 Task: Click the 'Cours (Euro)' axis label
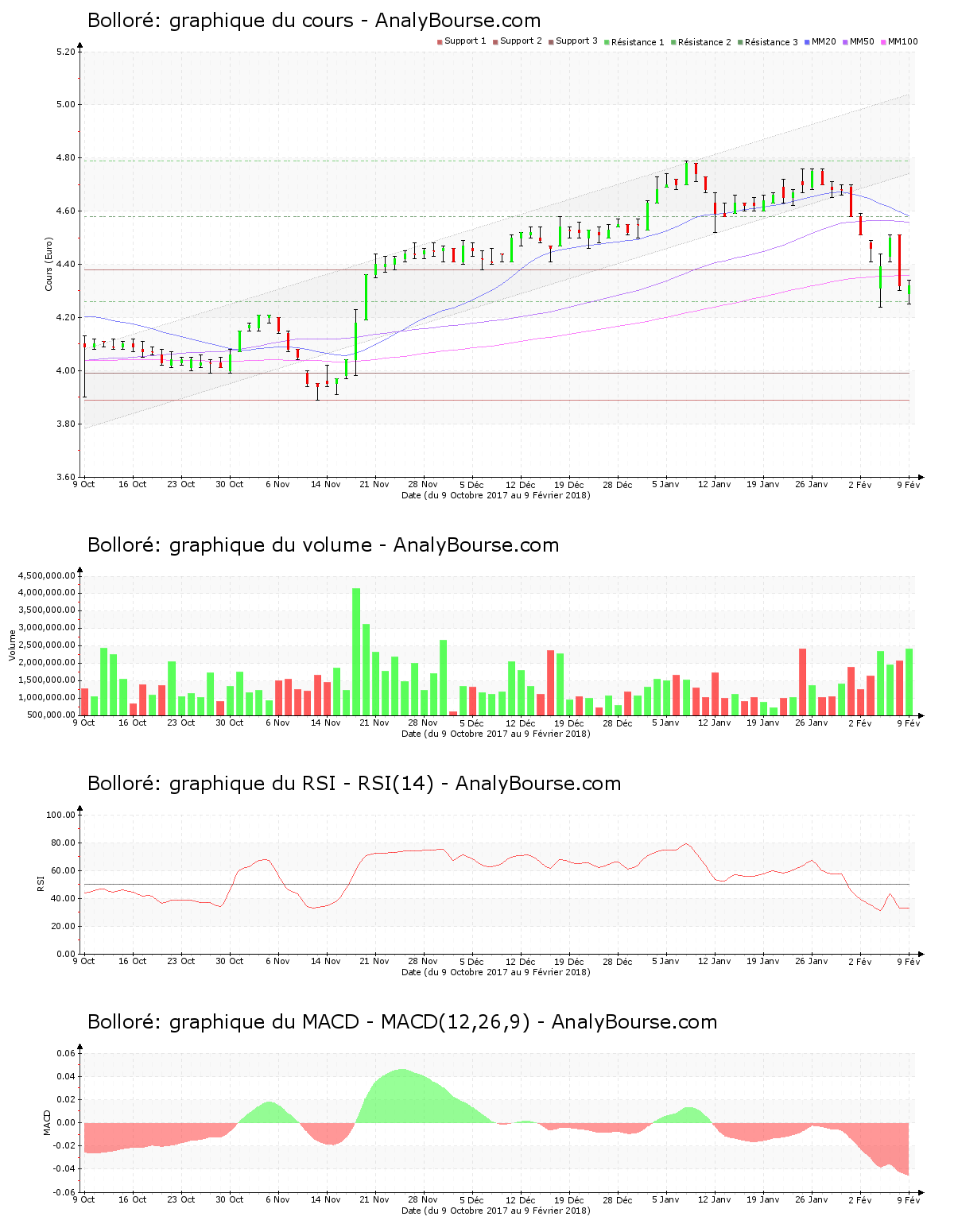pos(48,264)
